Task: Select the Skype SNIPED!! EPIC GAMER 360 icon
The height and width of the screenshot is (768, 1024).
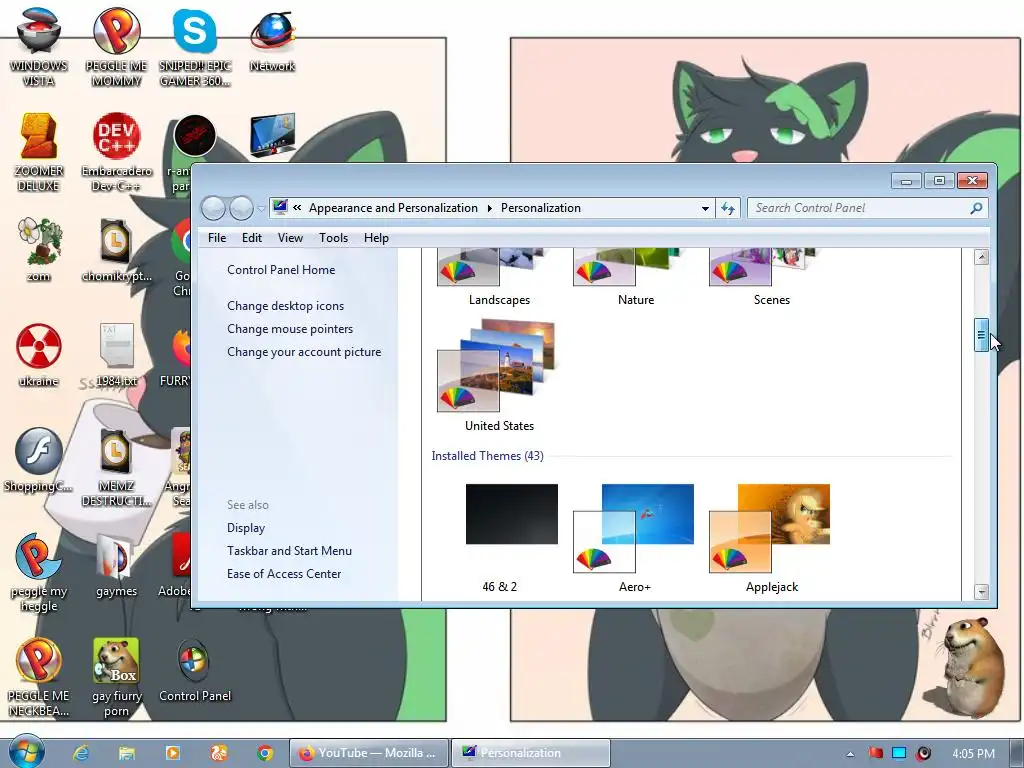Action: [x=195, y=46]
